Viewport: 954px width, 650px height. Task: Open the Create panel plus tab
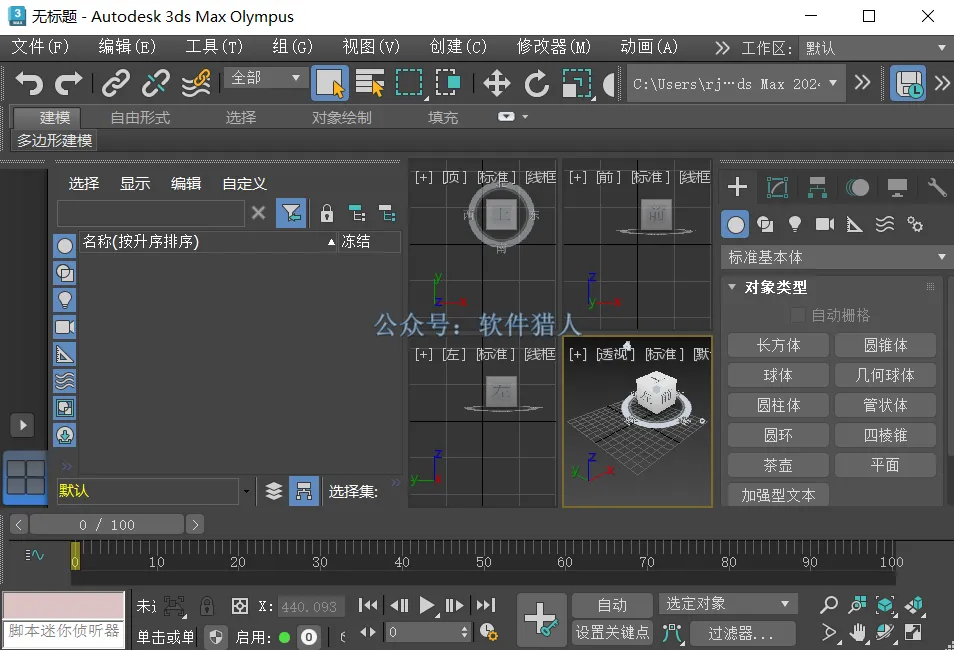pos(737,187)
